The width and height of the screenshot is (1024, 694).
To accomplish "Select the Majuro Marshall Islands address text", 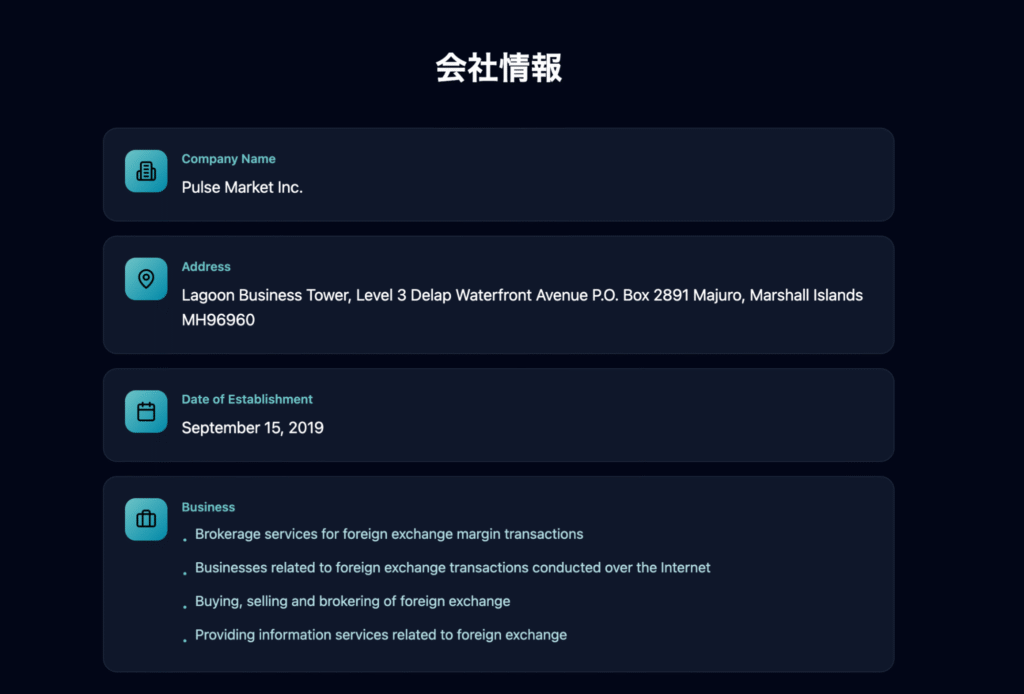I will tap(521, 295).
